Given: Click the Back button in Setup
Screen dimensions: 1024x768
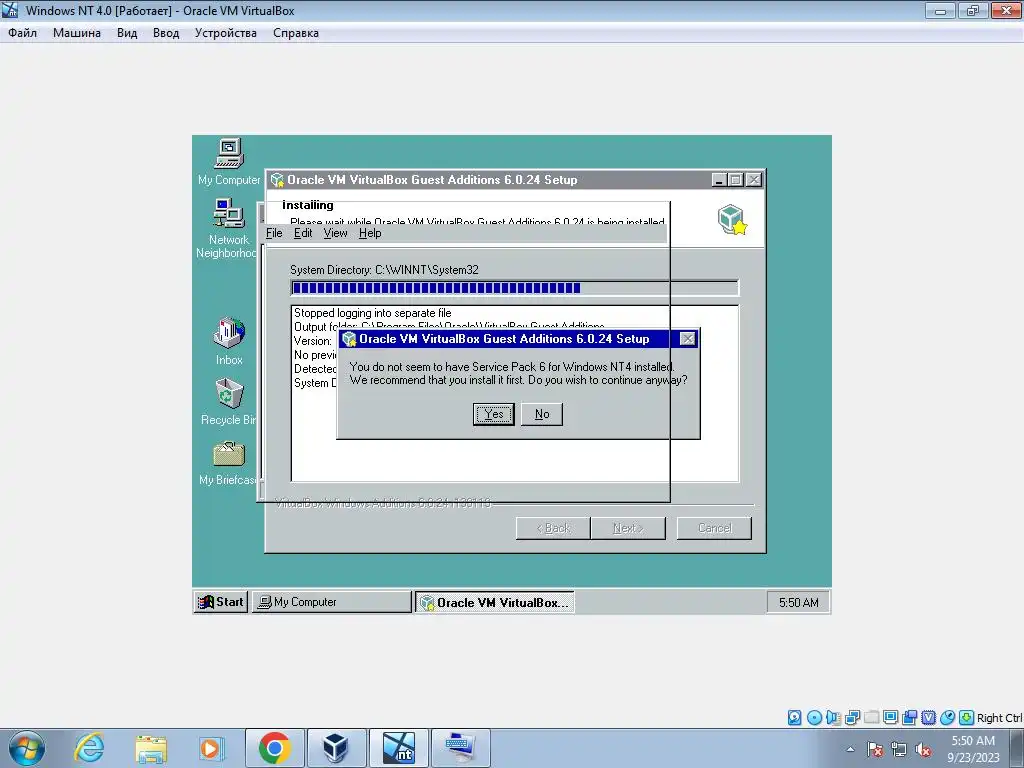Looking at the screenshot, I should point(553,528).
